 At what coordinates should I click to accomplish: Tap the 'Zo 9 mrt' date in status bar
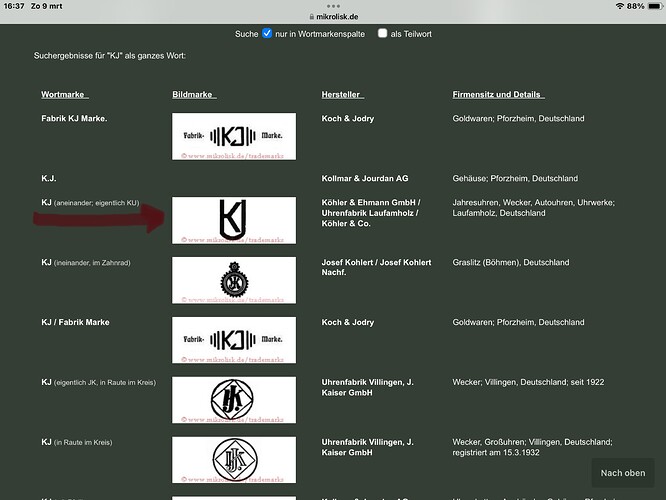tap(46, 6)
